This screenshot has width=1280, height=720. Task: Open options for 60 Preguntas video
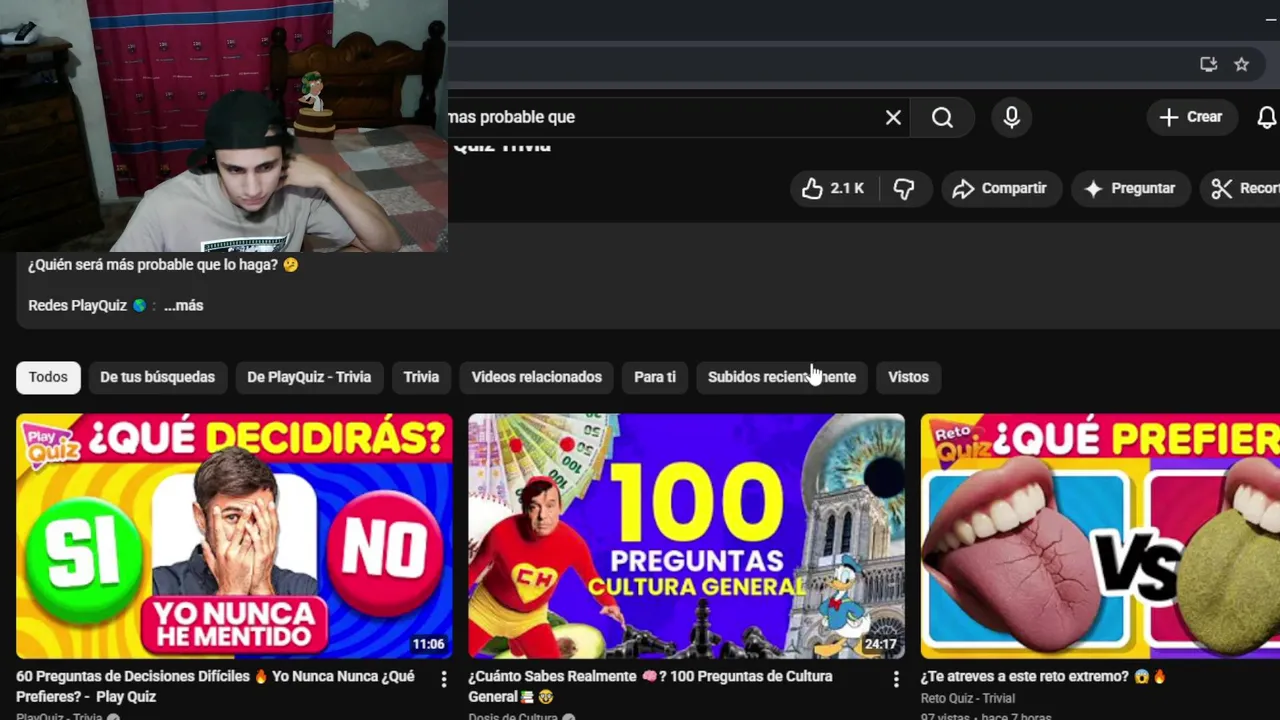[444, 679]
